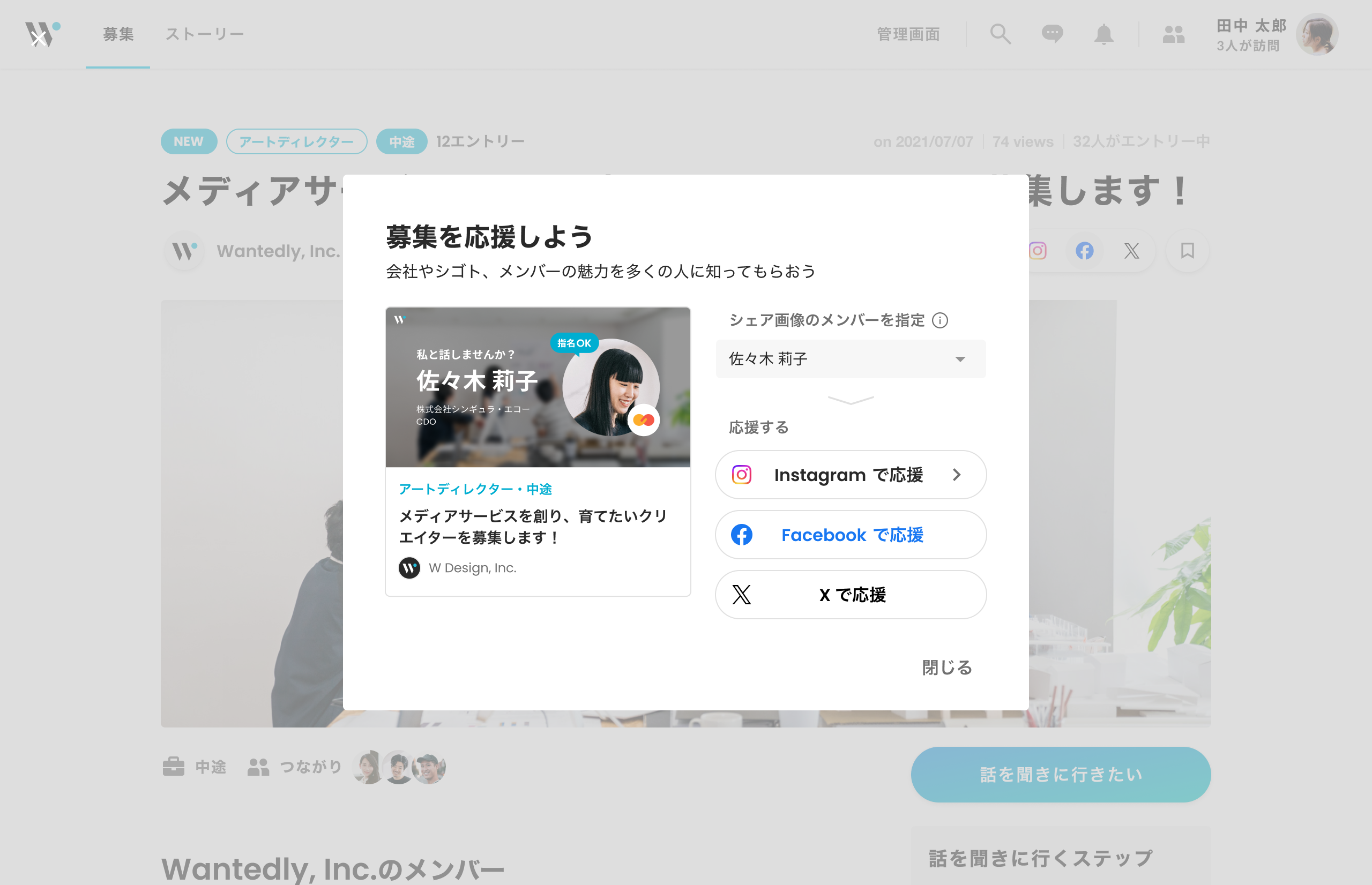Screen dimensions: 1372x885
Task: Click the 管理画面 link in header
Action: [x=908, y=34]
